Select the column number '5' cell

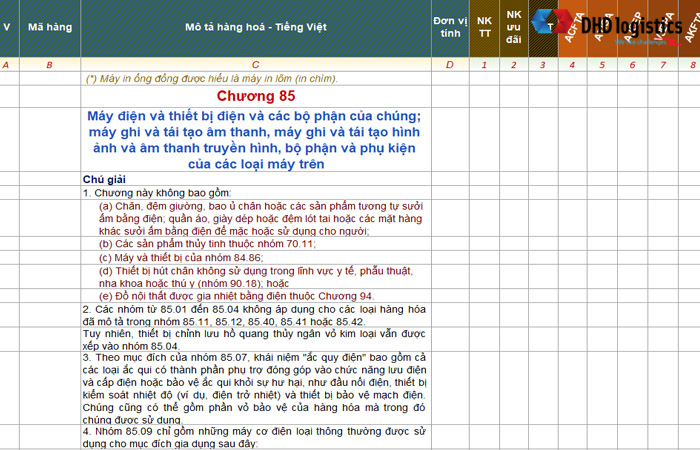602,65
